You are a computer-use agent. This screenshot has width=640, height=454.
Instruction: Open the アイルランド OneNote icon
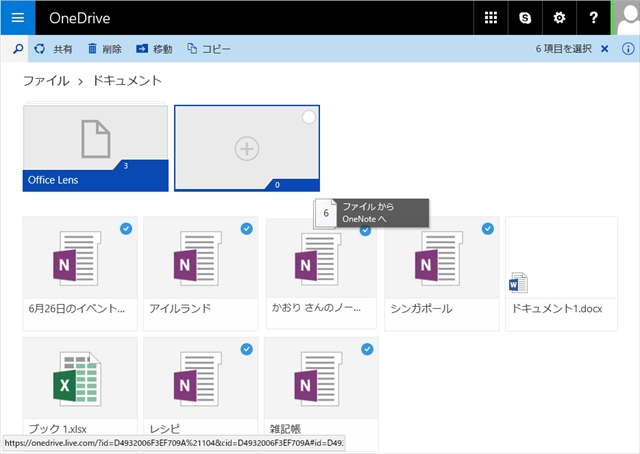pos(198,258)
